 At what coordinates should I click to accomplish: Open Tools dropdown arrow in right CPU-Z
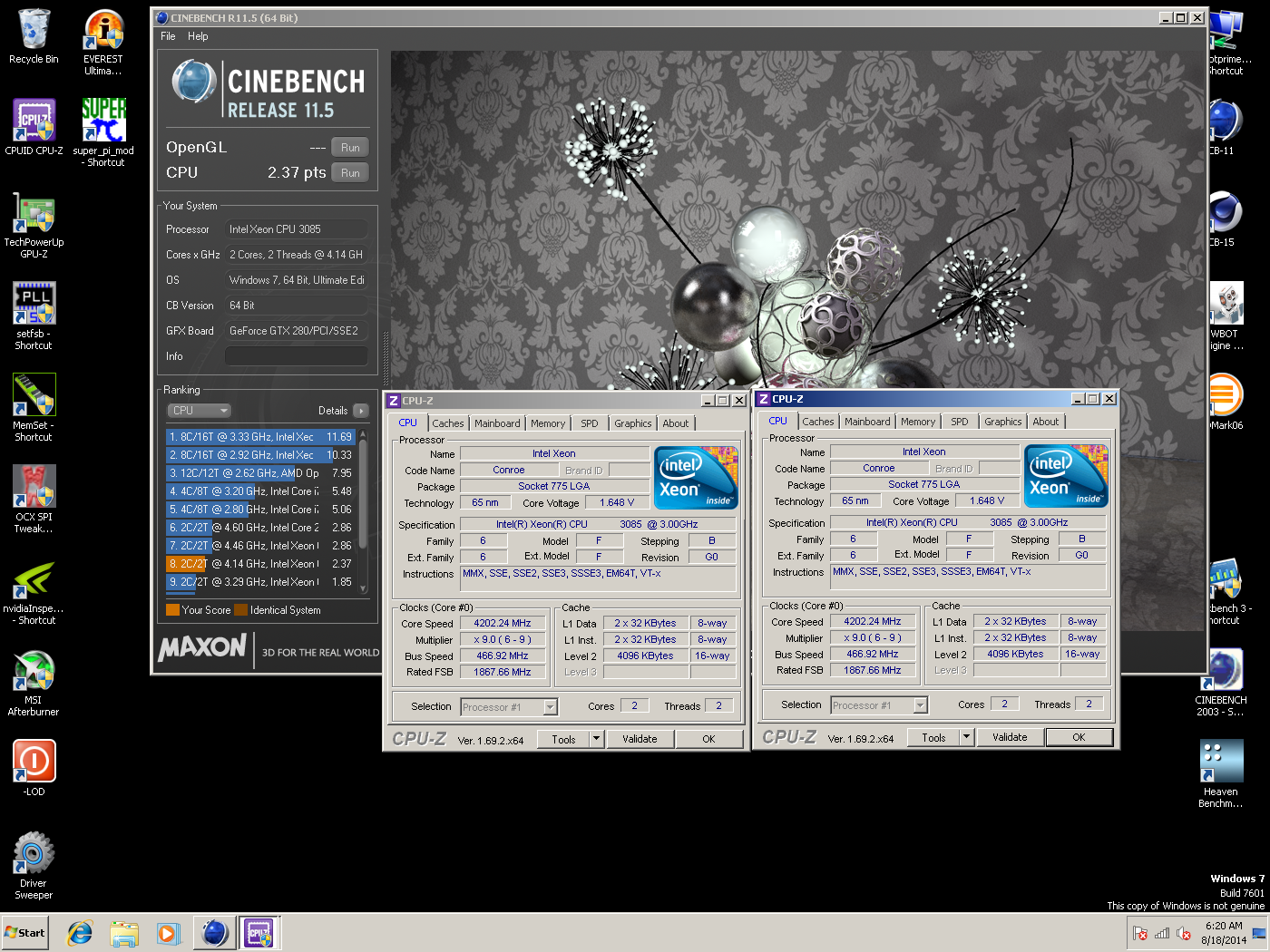[x=967, y=737]
